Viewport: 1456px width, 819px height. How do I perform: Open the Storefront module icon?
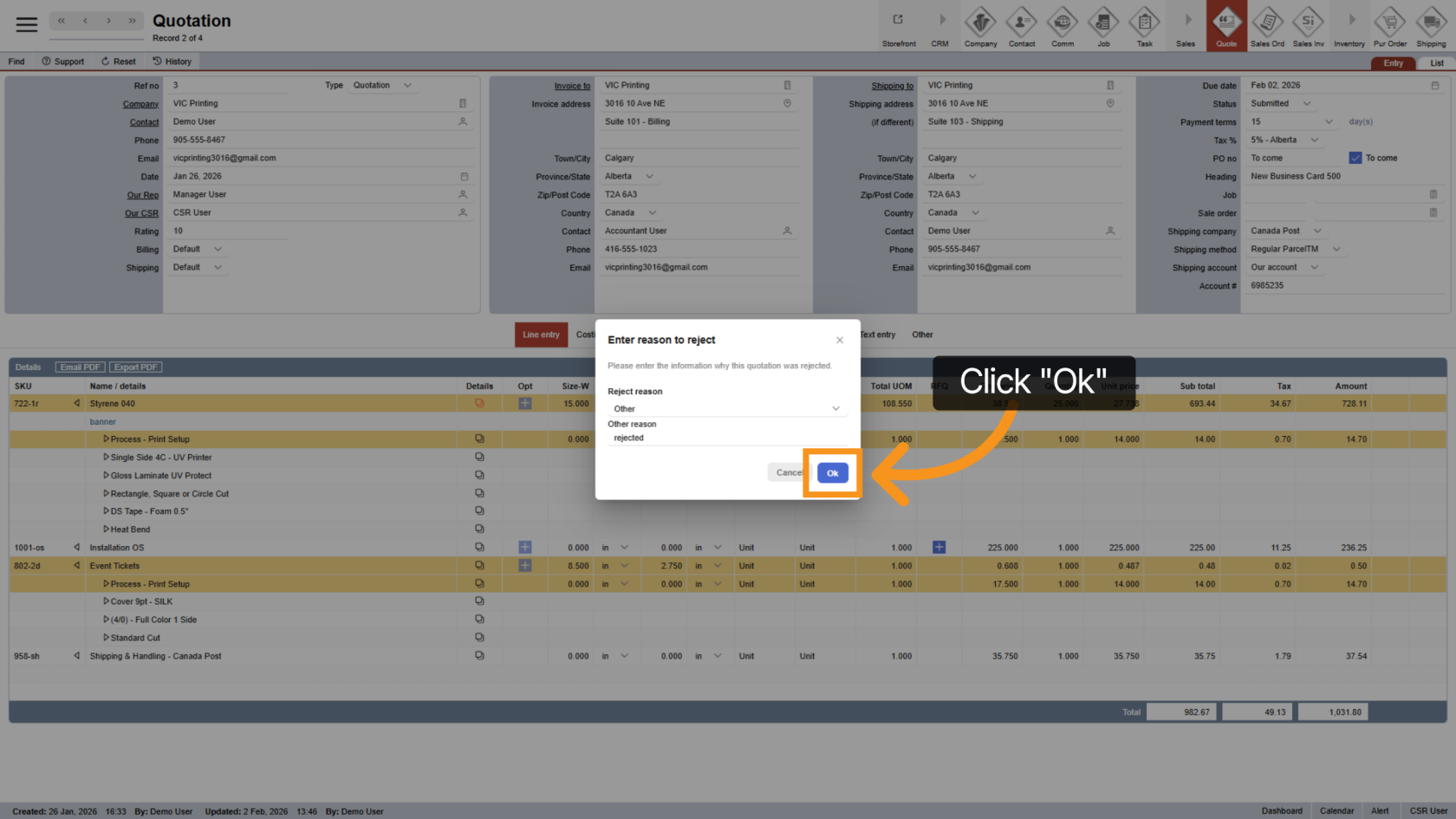click(898, 25)
